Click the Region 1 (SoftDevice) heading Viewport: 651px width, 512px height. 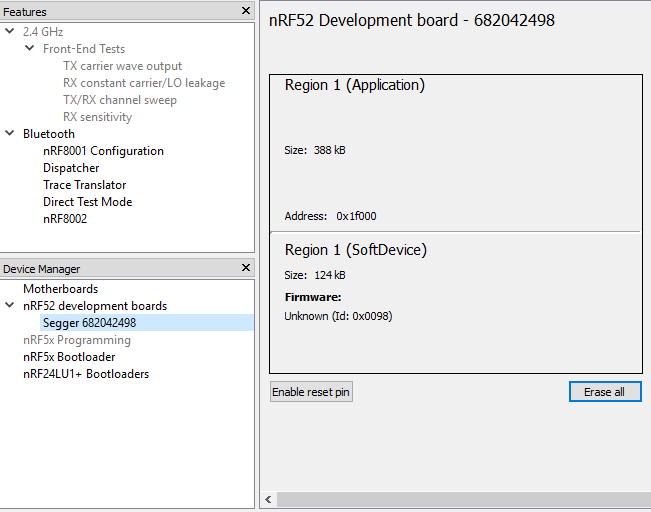[x=356, y=250]
